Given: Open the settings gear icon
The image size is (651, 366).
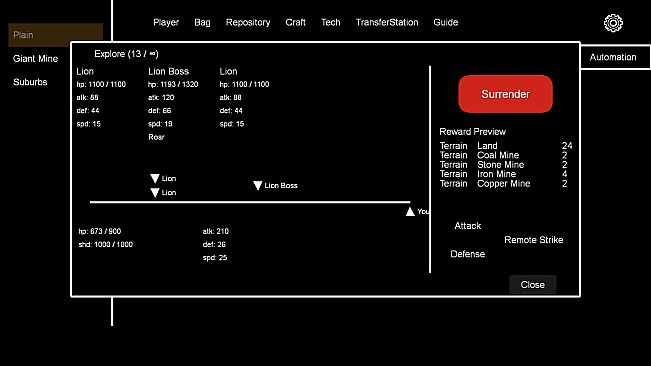Looking at the screenshot, I should pyautogui.click(x=613, y=23).
